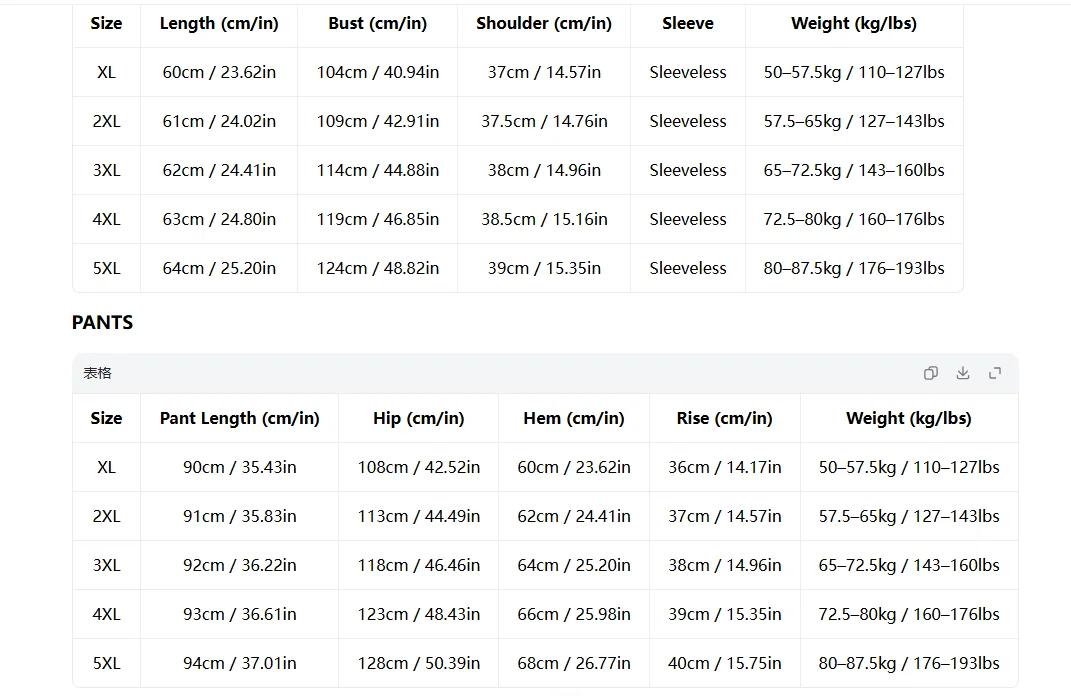Click the 表格 table label
This screenshot has height=696, width=1071.
click(97, 373)
